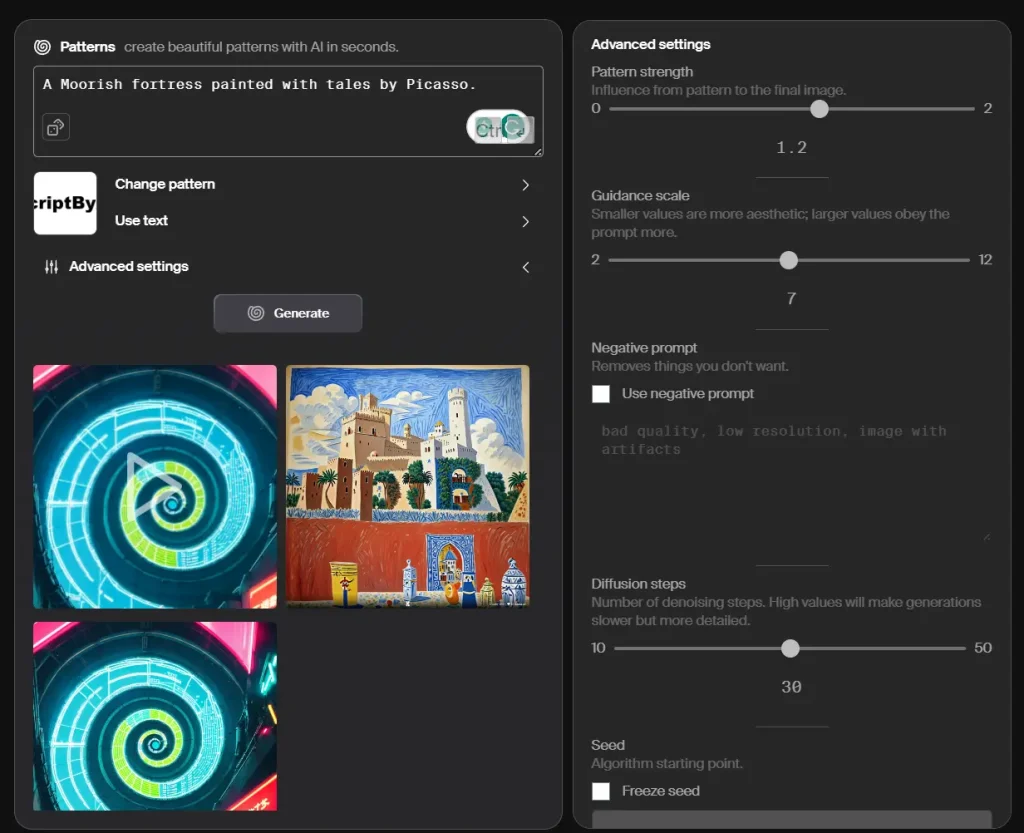Click the Diffusion steps slider handle
1024x833 pixels.
pyautogui.click(x=790, y=648)
